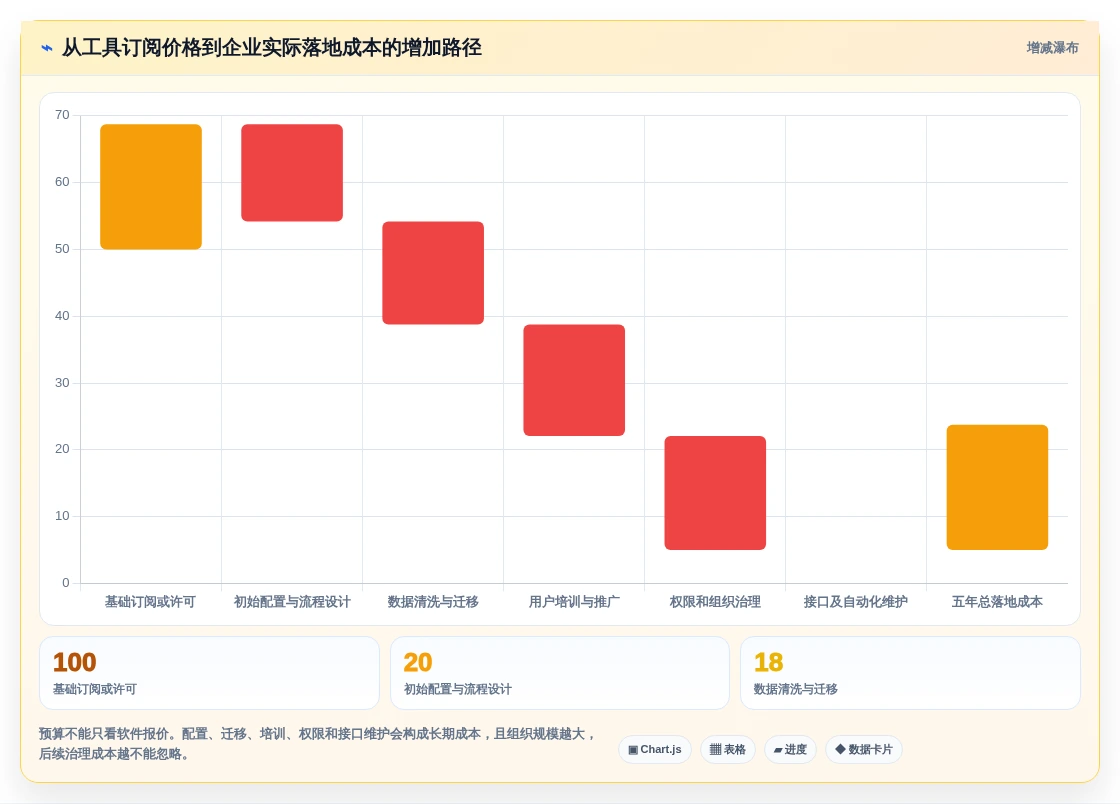The image size is (1120, 804).
Task: Click the y-axis value 40
Action: [x=62, y=316]
